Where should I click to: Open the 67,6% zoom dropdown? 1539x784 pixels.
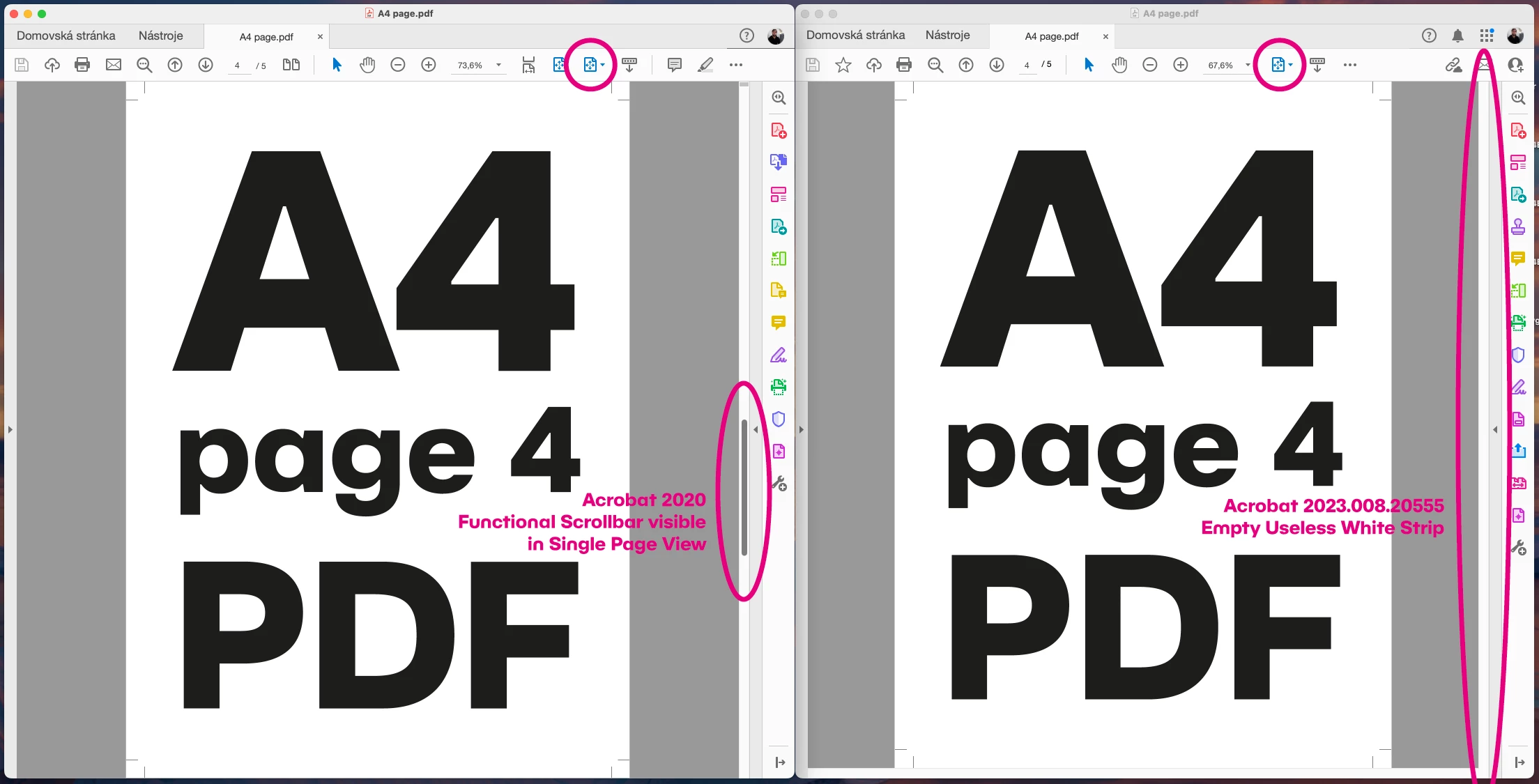tap(1247, 65)
